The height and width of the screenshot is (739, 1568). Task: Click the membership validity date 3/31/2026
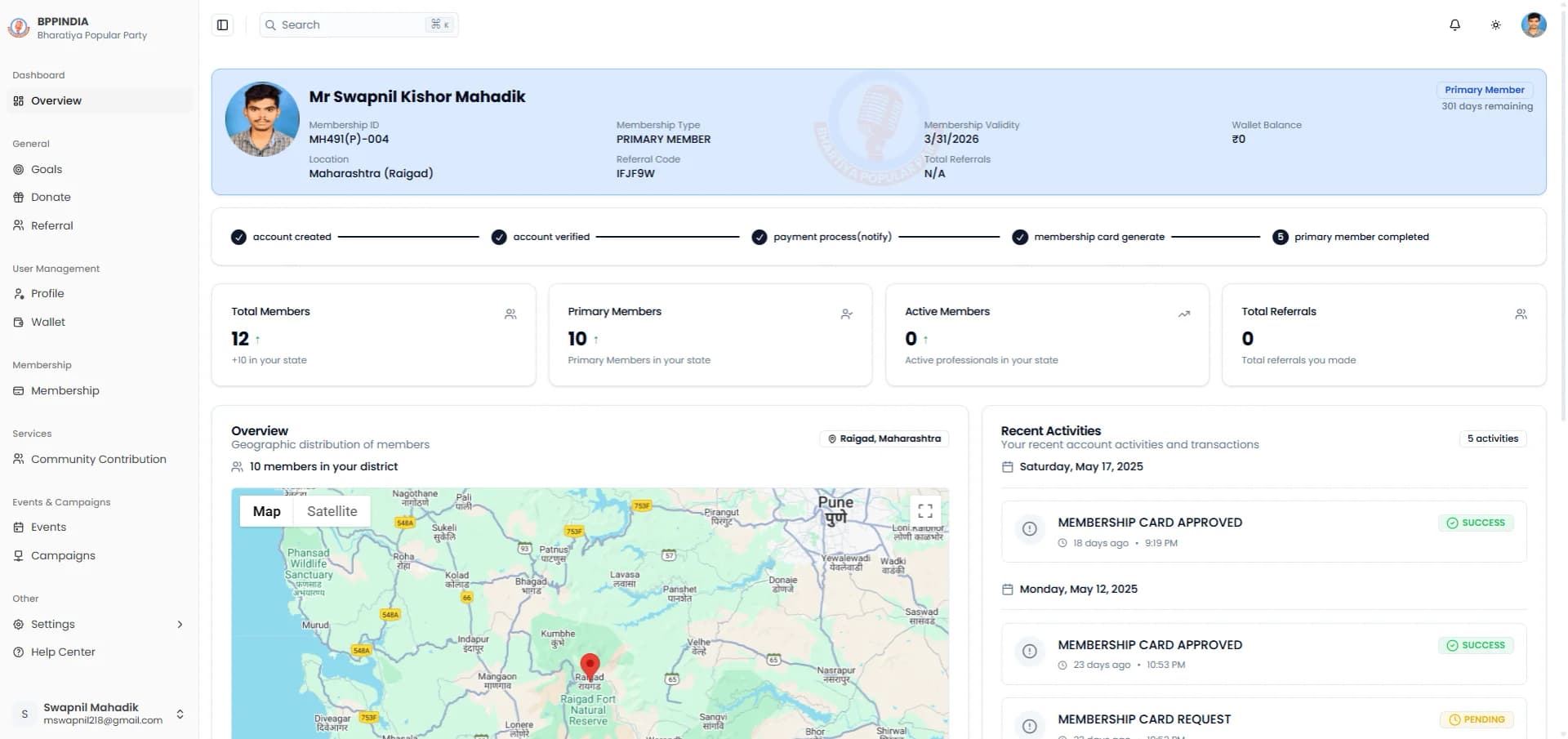[x=951, y=140]
